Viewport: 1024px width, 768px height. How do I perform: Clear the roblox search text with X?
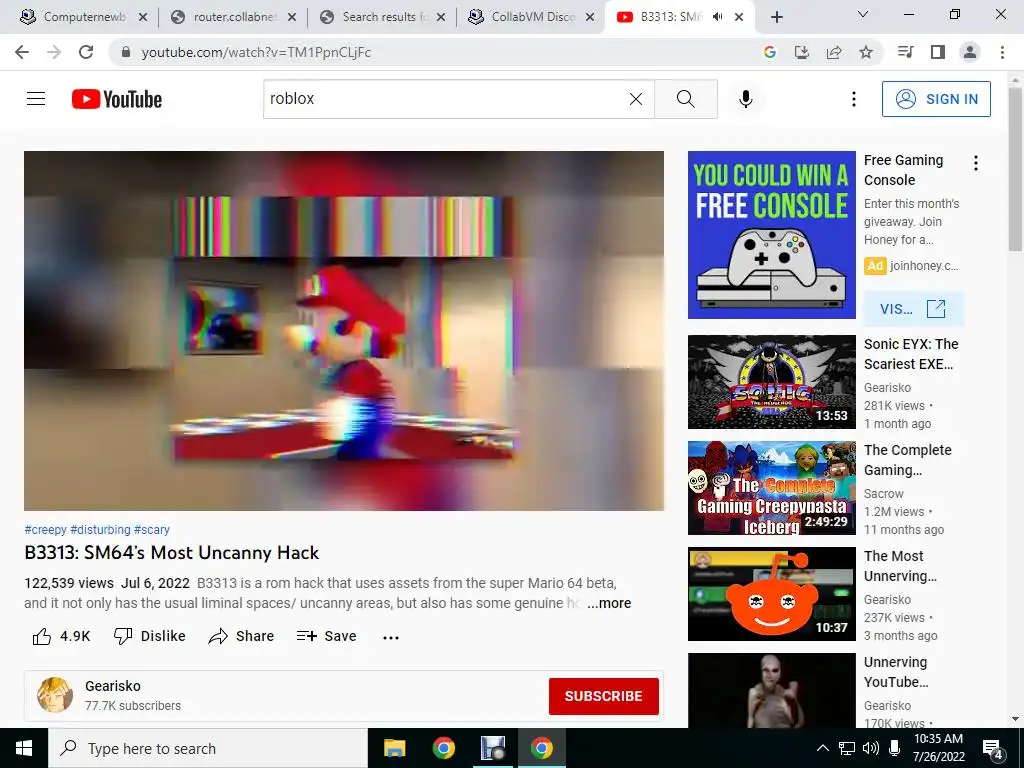[635, 99]
